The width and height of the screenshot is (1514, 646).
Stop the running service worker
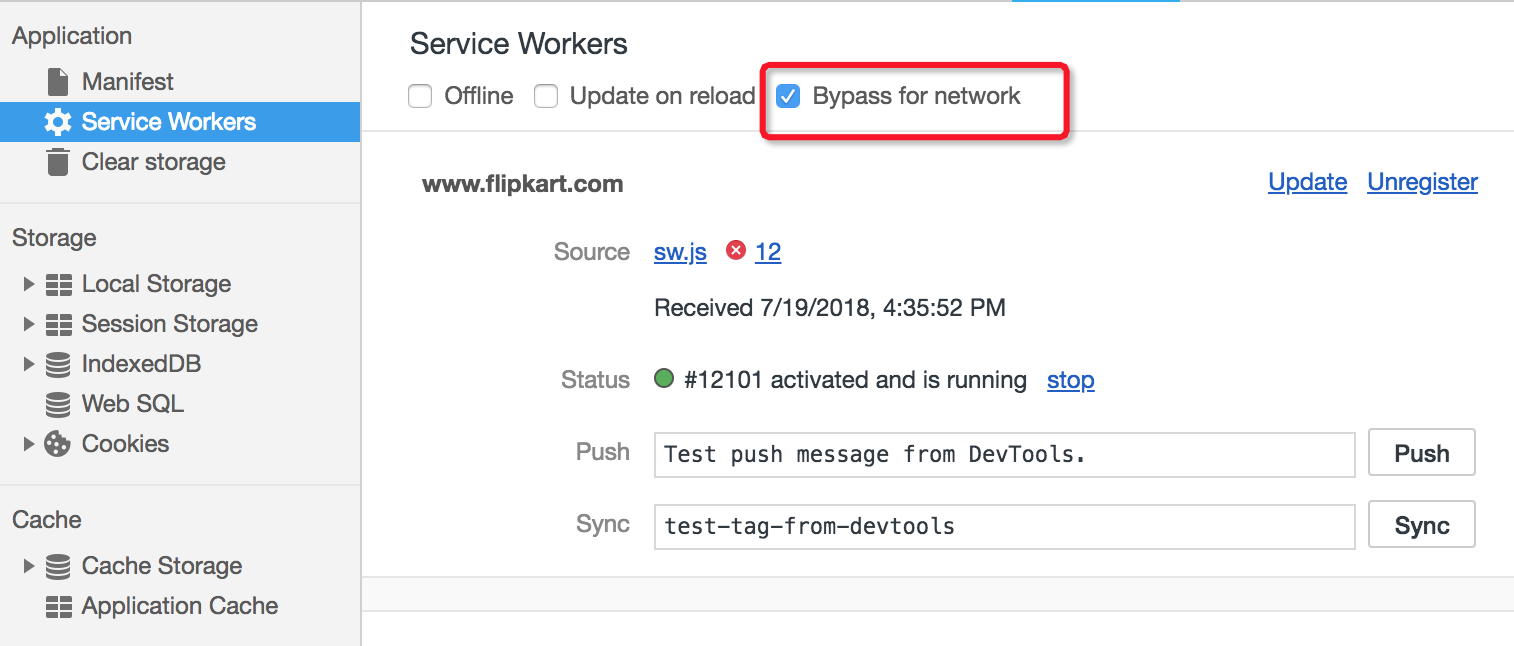point(1070,380)
